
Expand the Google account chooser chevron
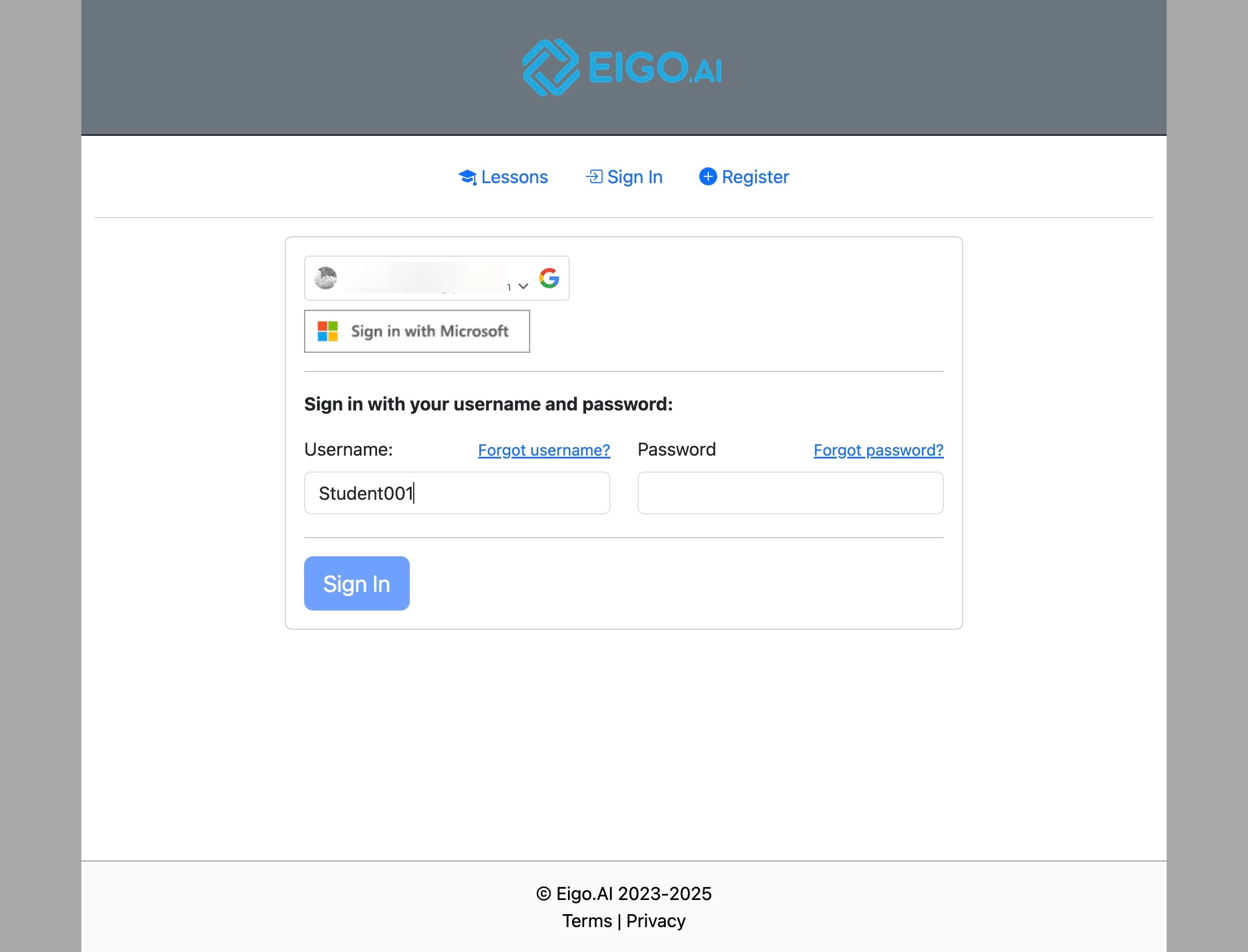tap(523, 286)
